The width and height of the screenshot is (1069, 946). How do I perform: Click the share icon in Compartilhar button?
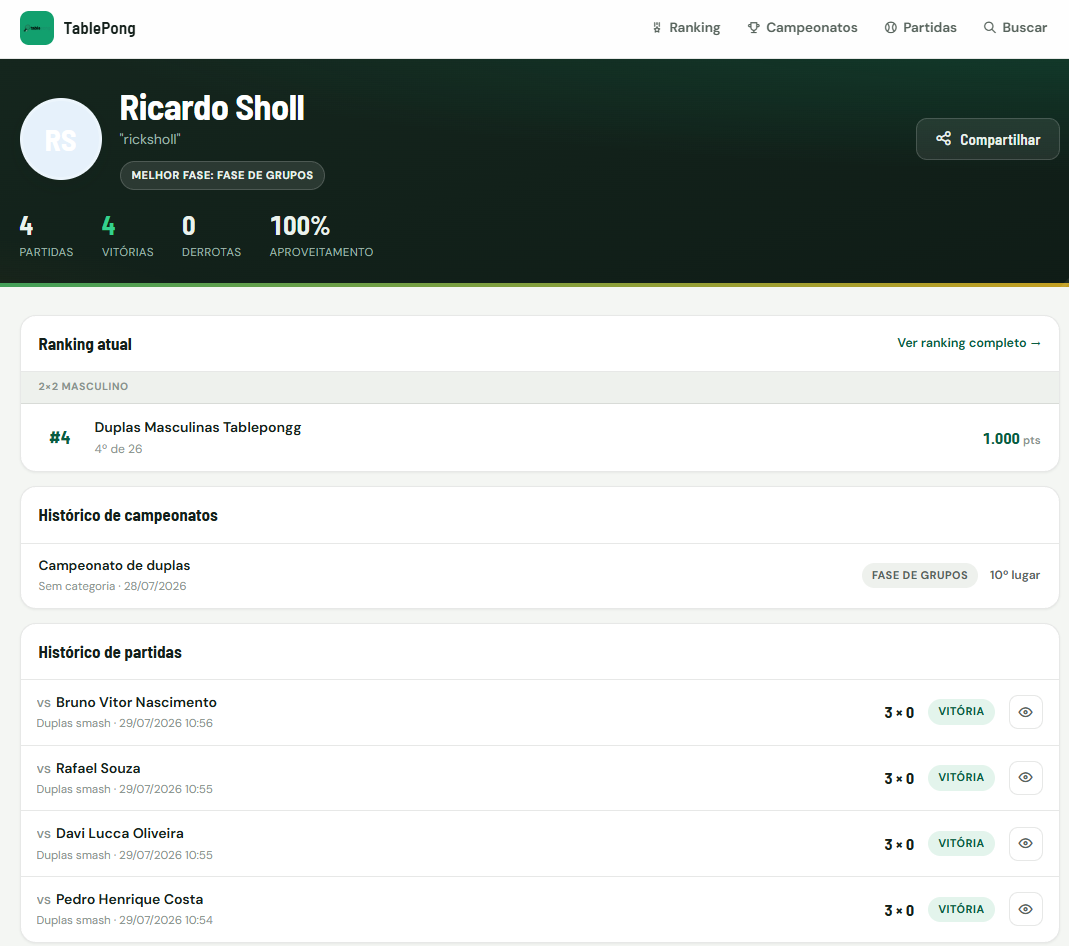(944, 139)
